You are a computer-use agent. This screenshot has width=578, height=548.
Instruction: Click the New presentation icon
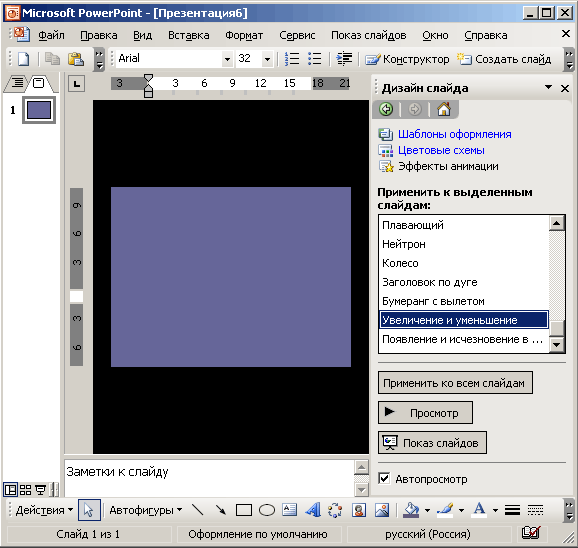click(x=24, y=59)
